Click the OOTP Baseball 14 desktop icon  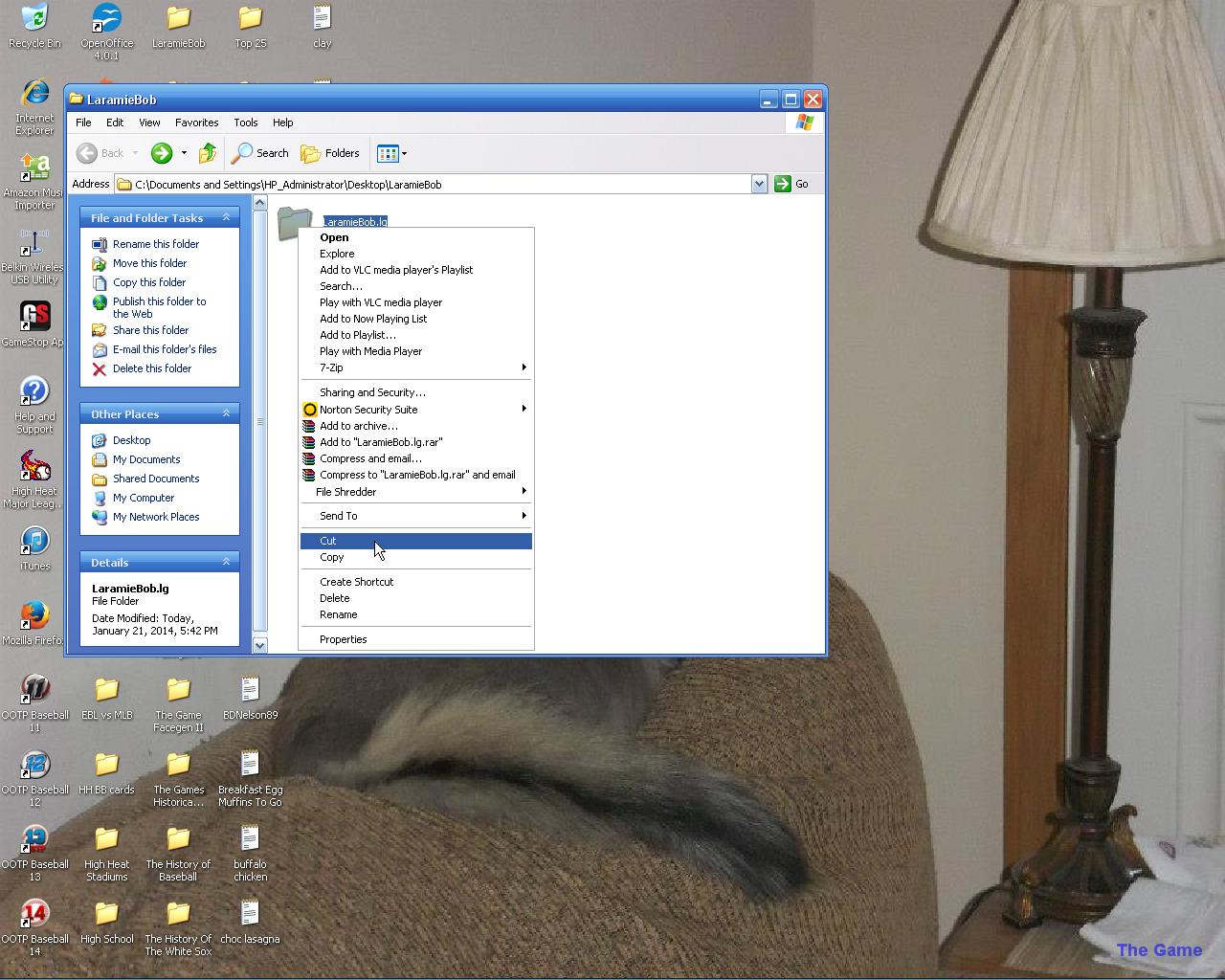[x=34, y=916]
